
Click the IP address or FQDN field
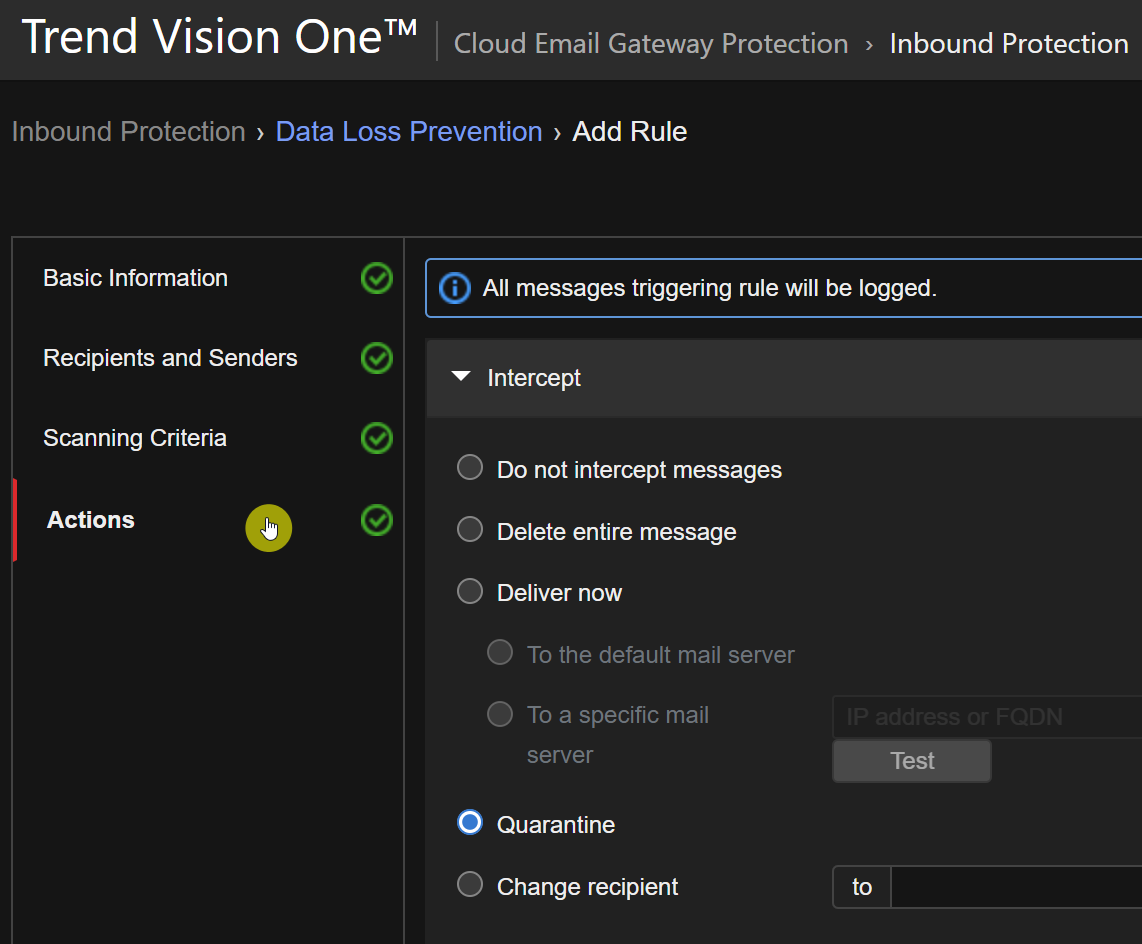point(986,717)
